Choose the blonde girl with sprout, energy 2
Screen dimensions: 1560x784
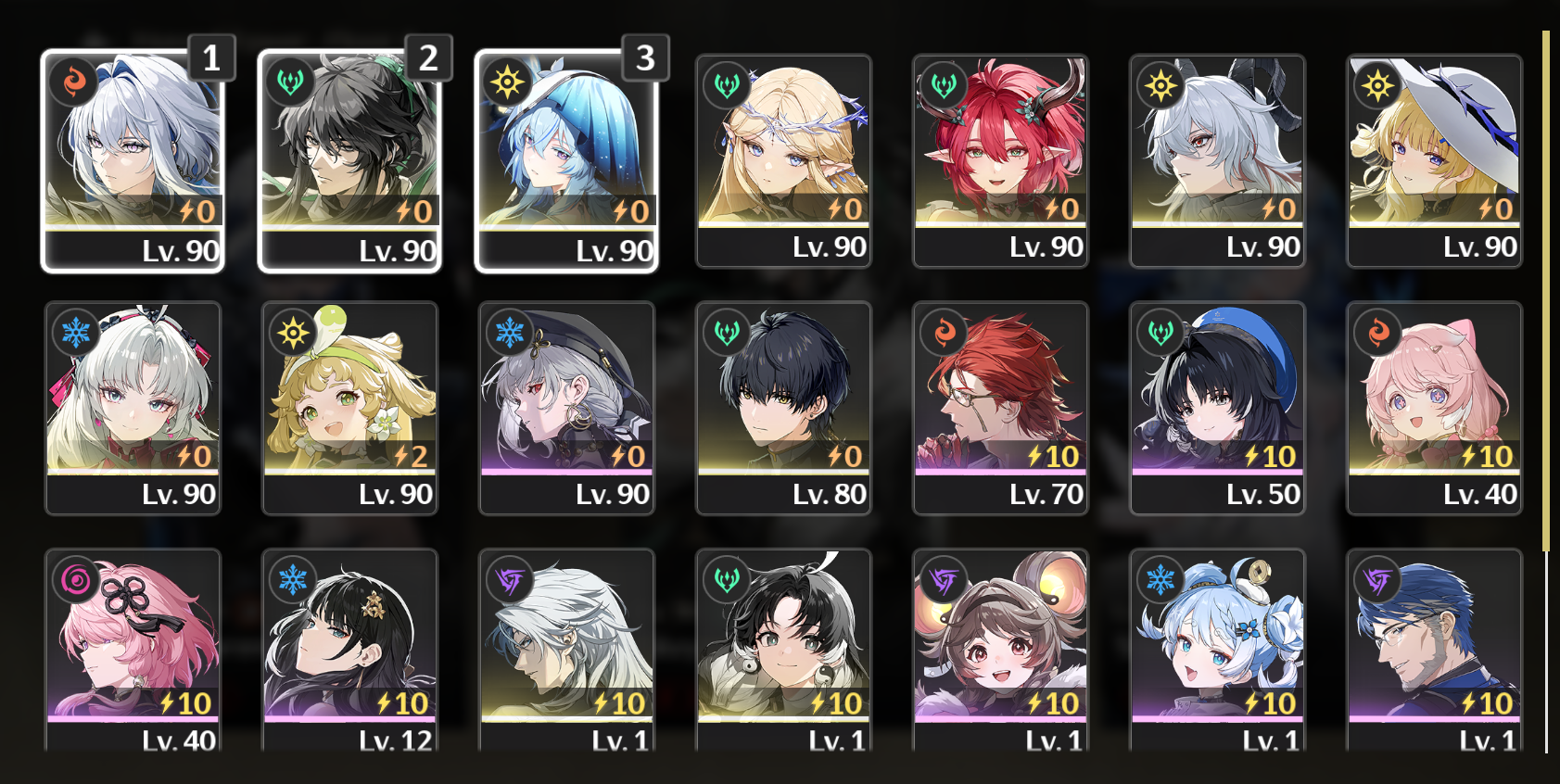tap(349, 408)
